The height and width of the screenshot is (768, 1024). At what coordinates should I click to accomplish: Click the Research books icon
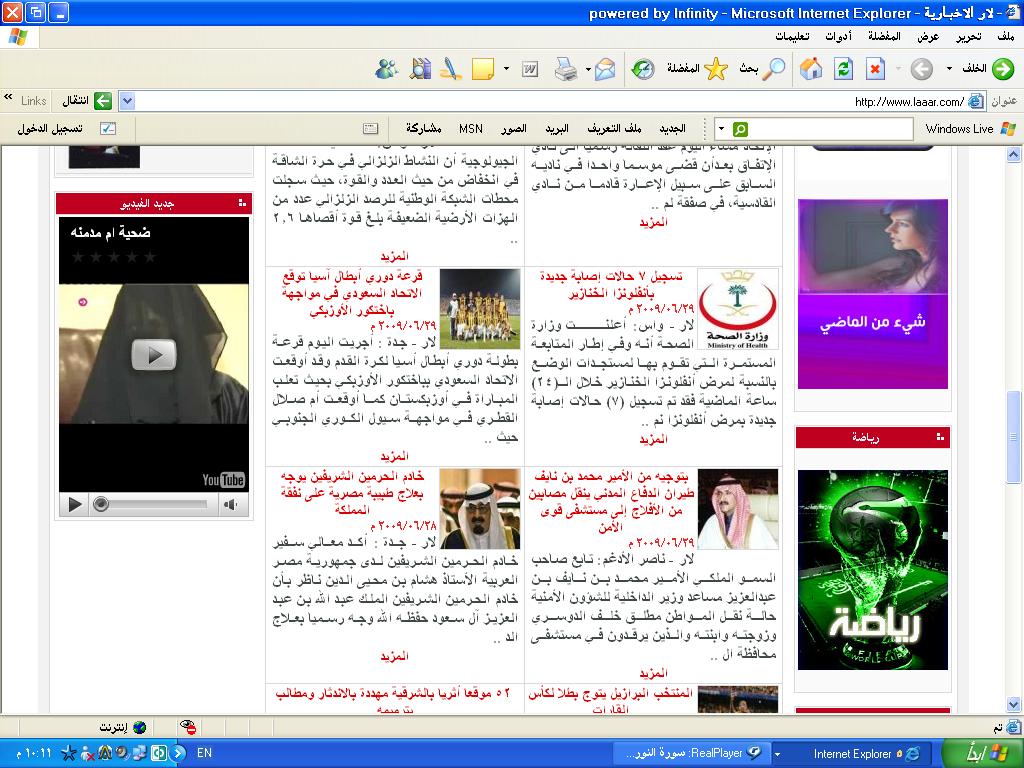pyautogui.click(x=420, y=69)
